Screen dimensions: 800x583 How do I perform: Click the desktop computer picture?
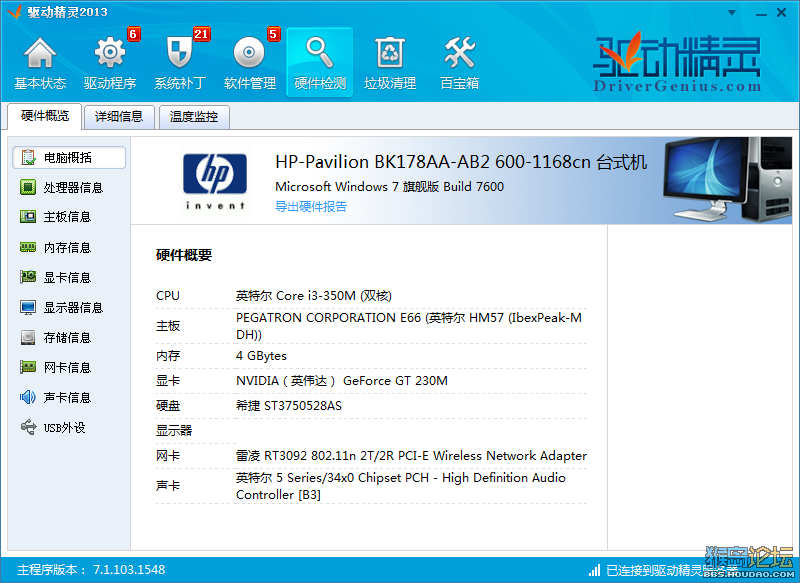point(727,180)
